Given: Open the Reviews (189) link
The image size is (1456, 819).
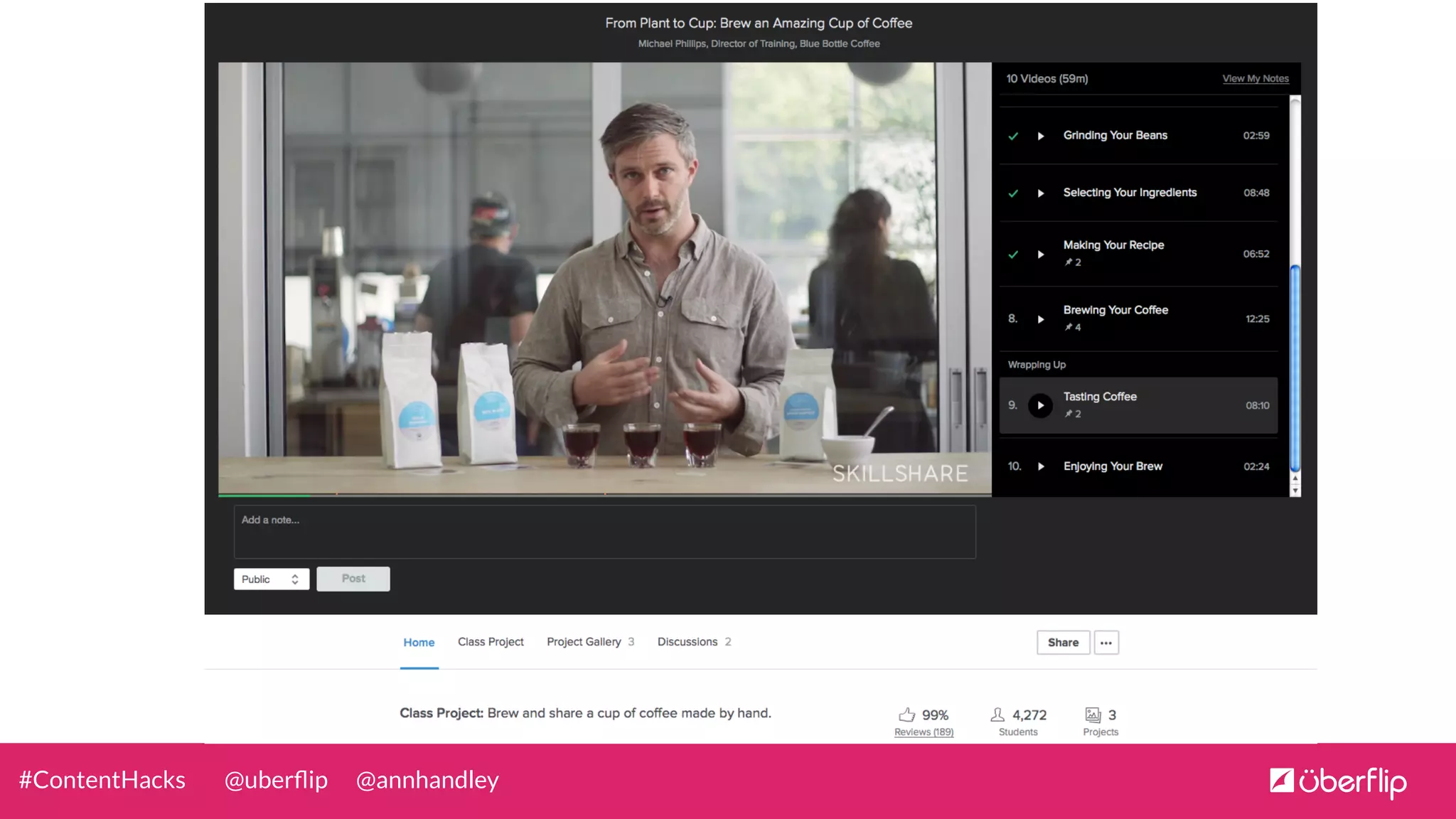Looking at the screenshot, I should tap(924, 732).
